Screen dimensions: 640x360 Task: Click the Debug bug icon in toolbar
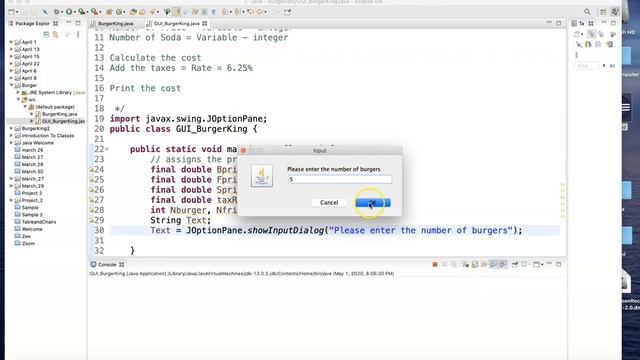tap(57, 12)
